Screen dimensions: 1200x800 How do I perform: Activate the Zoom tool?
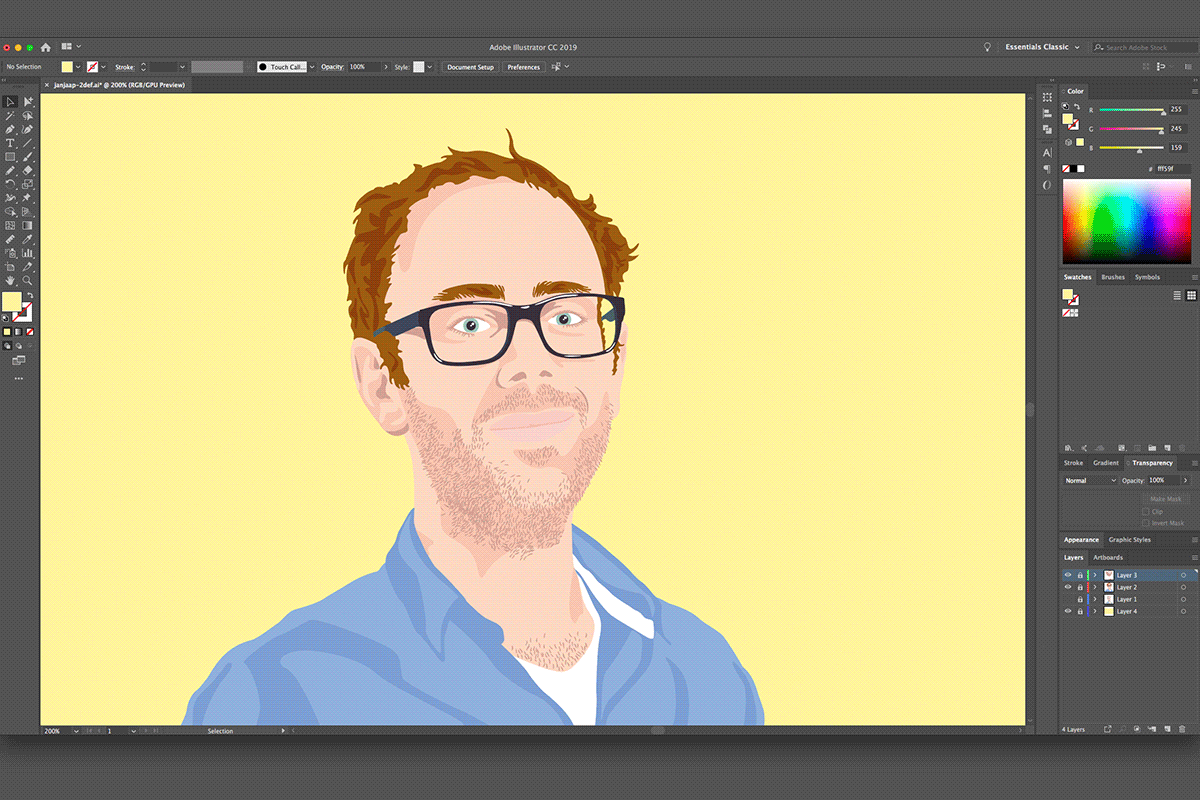pyautogui.click(x=28, y=281)
